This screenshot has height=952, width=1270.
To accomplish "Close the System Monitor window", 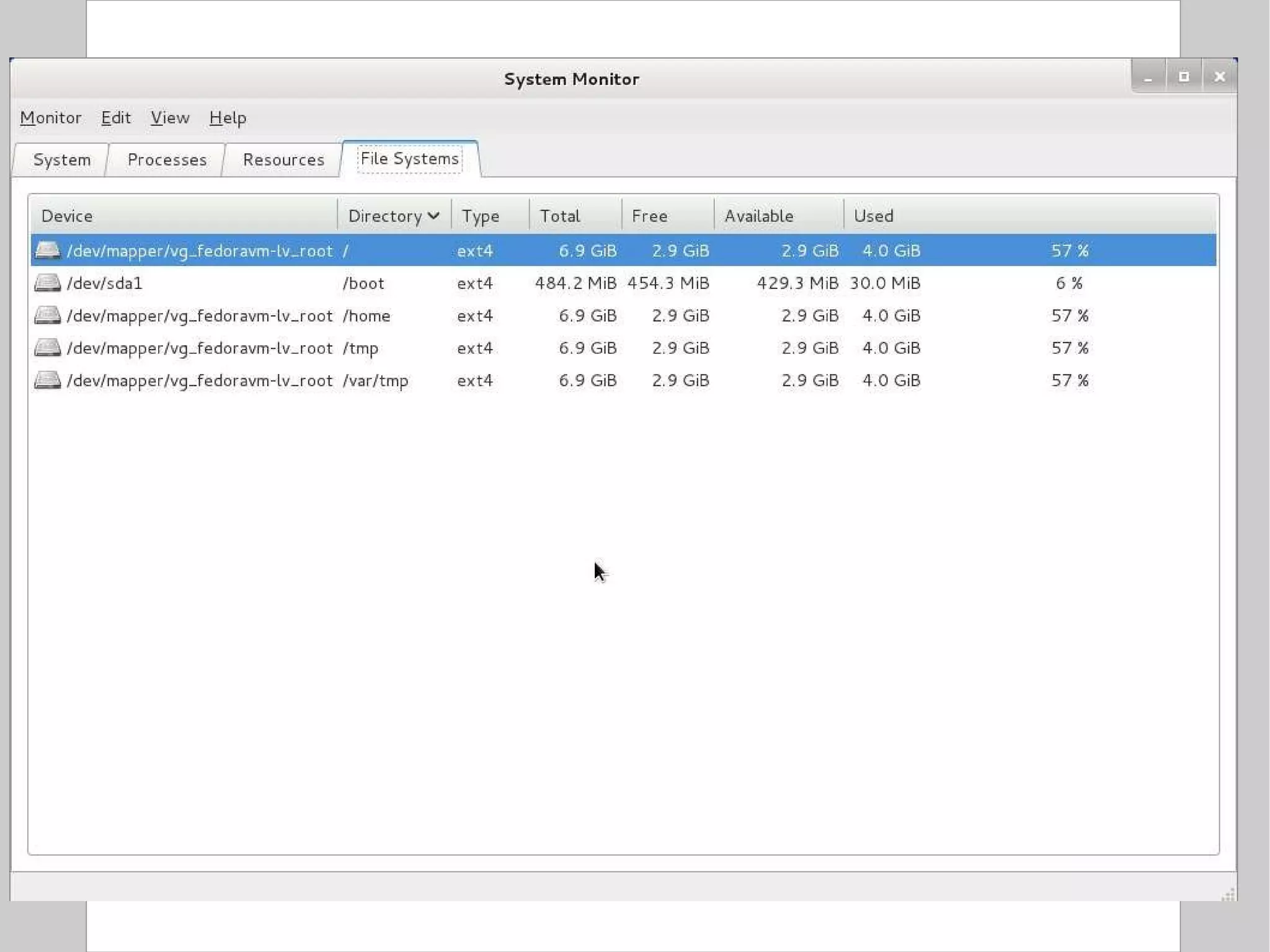I will (x=1219, y=77).
